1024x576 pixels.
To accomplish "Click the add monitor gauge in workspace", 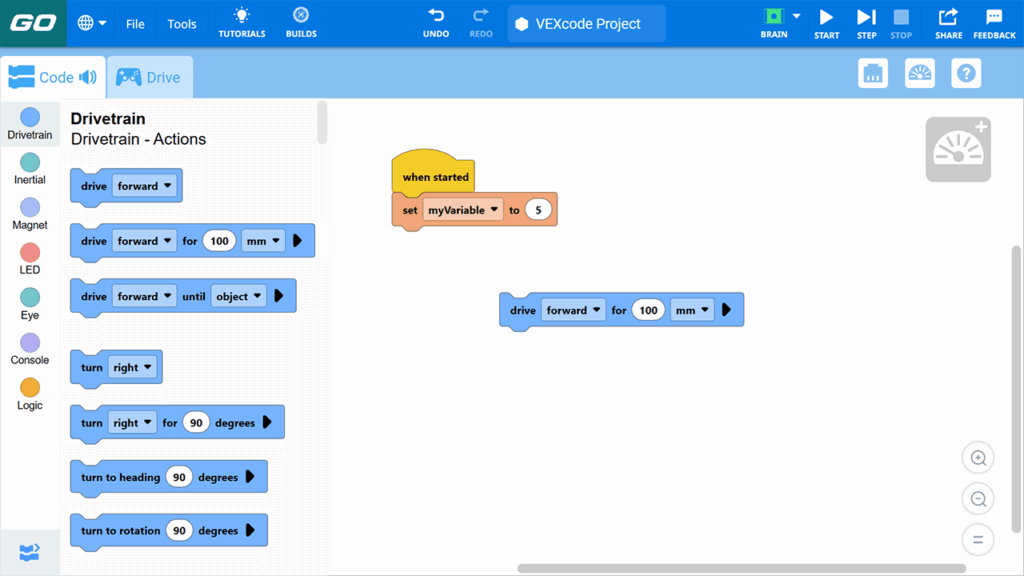I will click(x=958, y=150).
